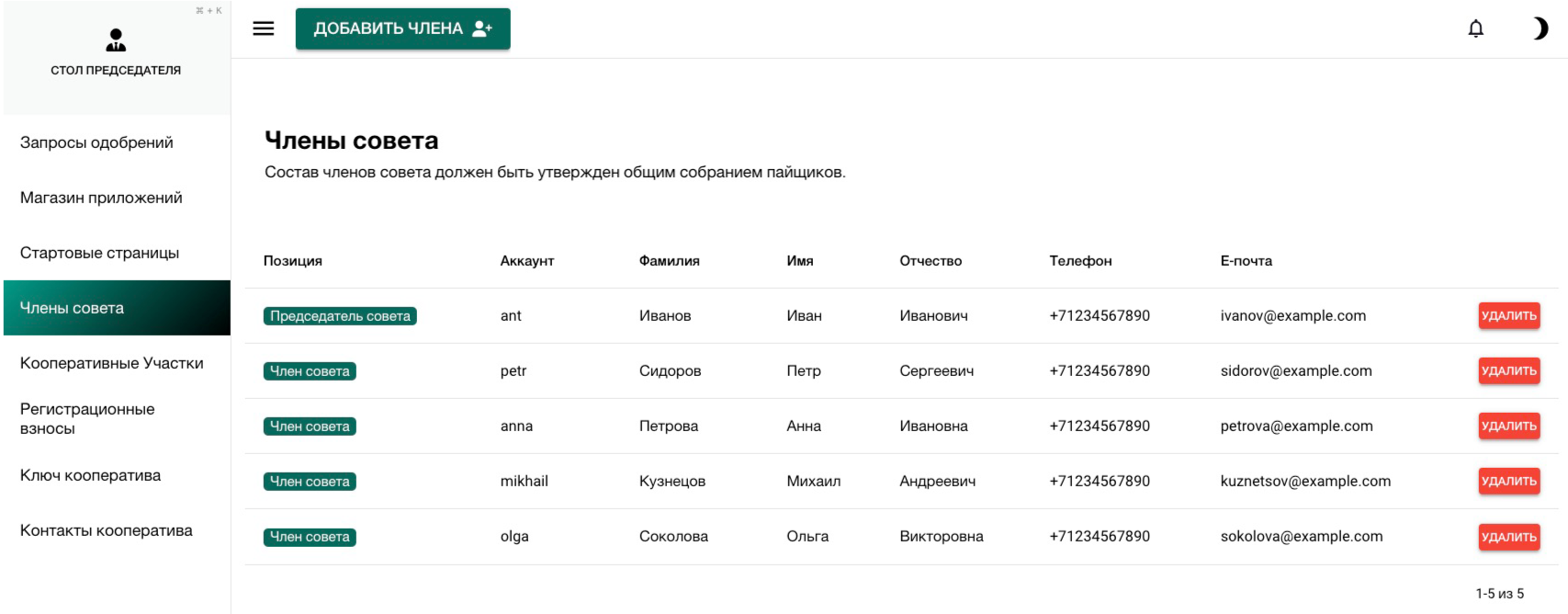Go to Магазин приложений
1568x614 pixels.
101,198
